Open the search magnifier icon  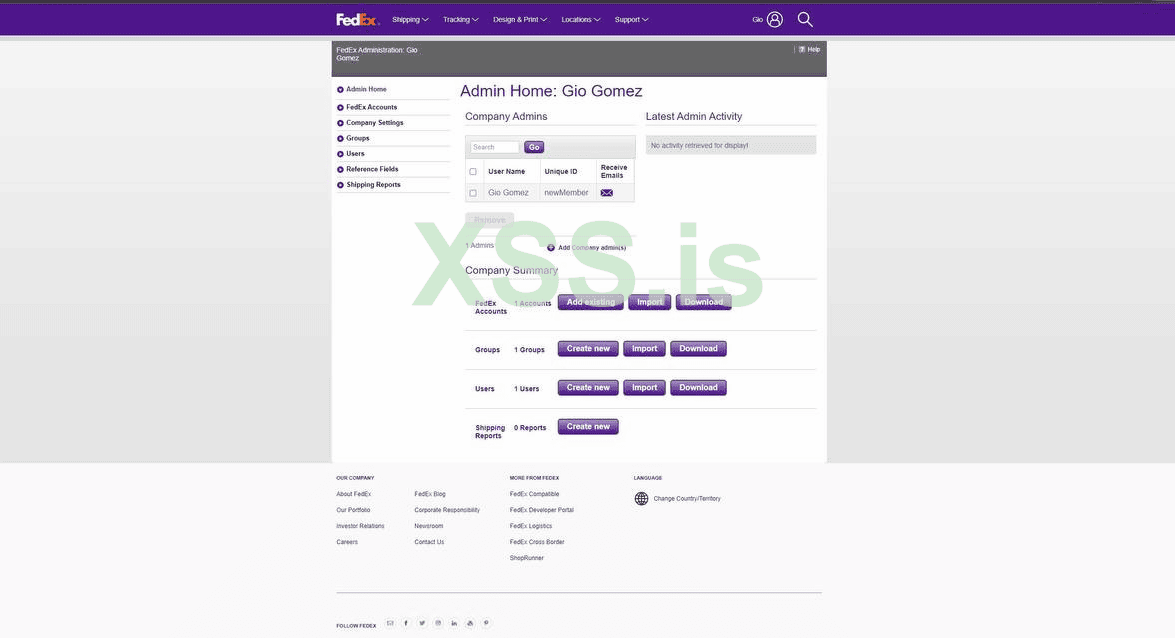click(x=805, y=19)
